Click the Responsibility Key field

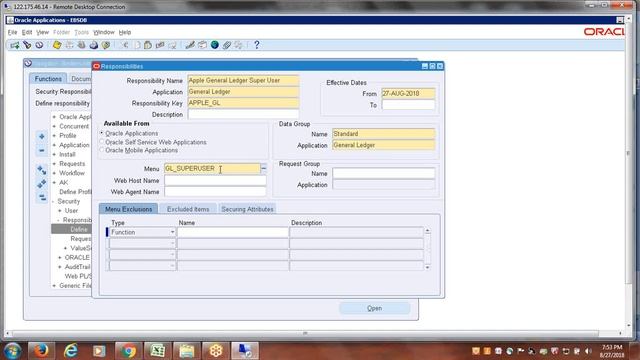coord(243,103)
